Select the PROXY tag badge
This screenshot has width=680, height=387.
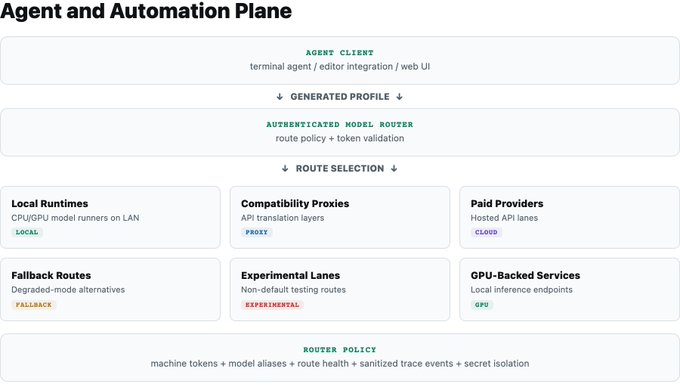257,232
